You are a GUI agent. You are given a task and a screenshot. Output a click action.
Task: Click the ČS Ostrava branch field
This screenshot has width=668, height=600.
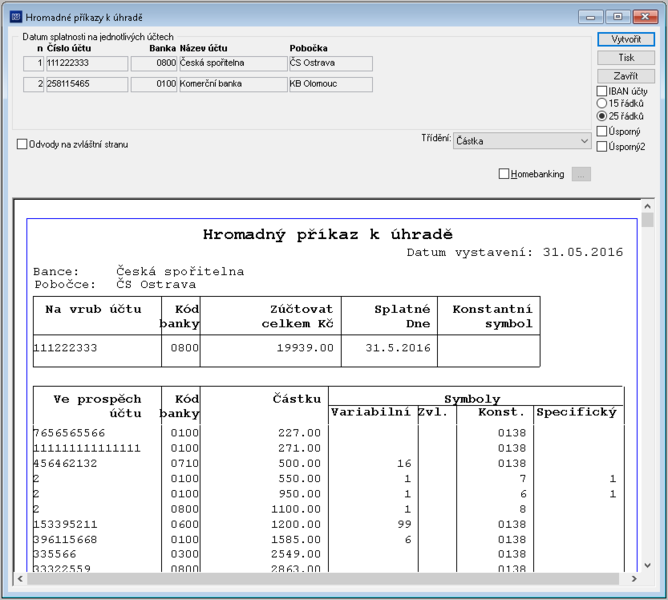coord(331,63)
